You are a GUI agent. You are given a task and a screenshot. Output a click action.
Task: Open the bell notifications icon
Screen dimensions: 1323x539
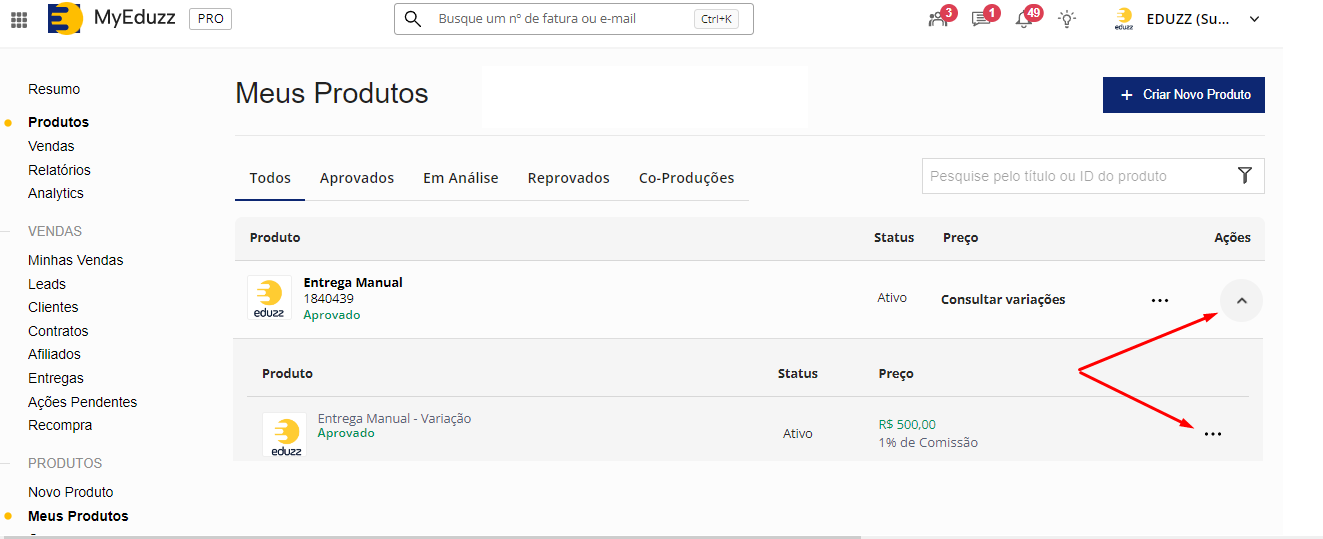(x=1024, y=19)
